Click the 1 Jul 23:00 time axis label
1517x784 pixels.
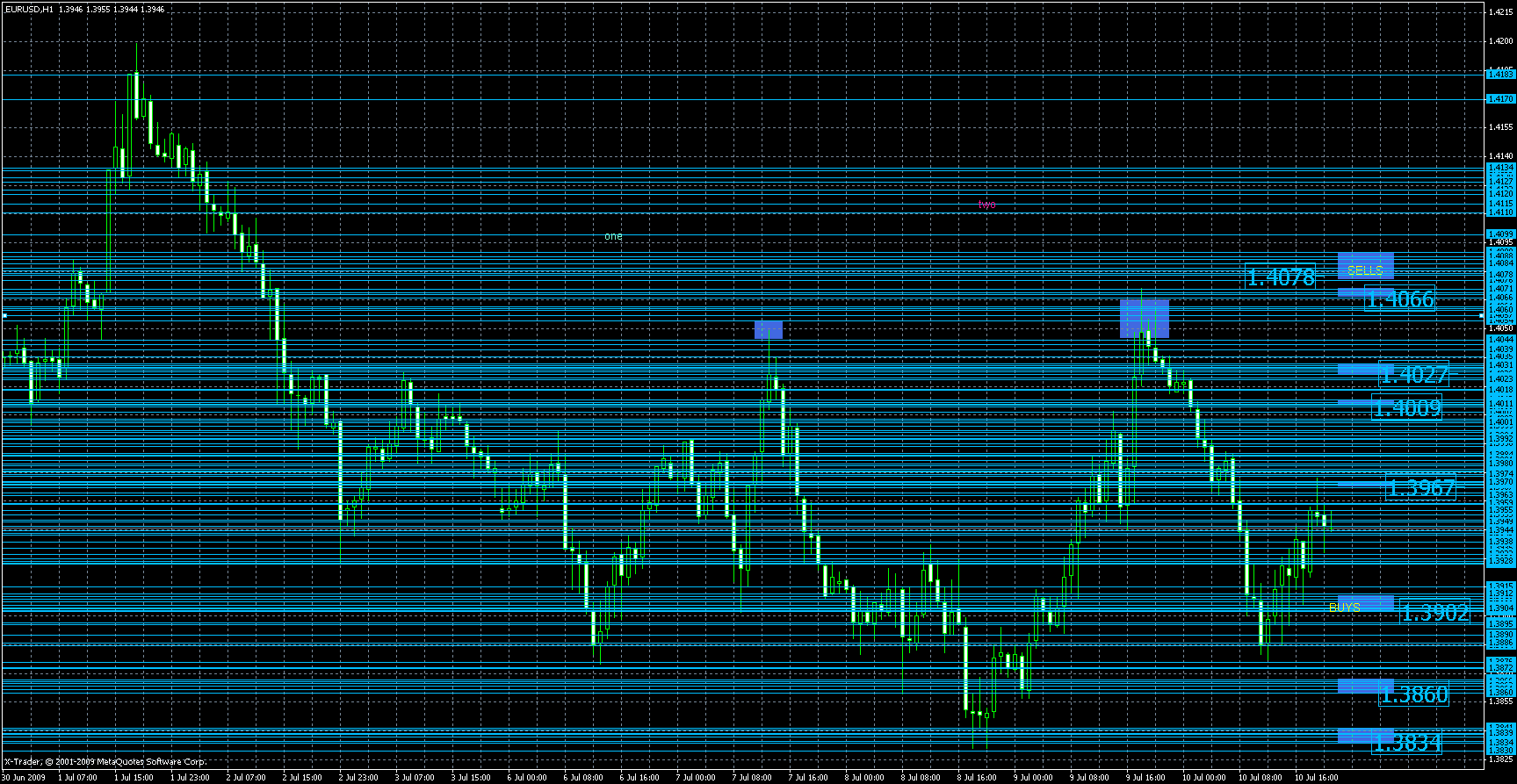click(190, 777)
